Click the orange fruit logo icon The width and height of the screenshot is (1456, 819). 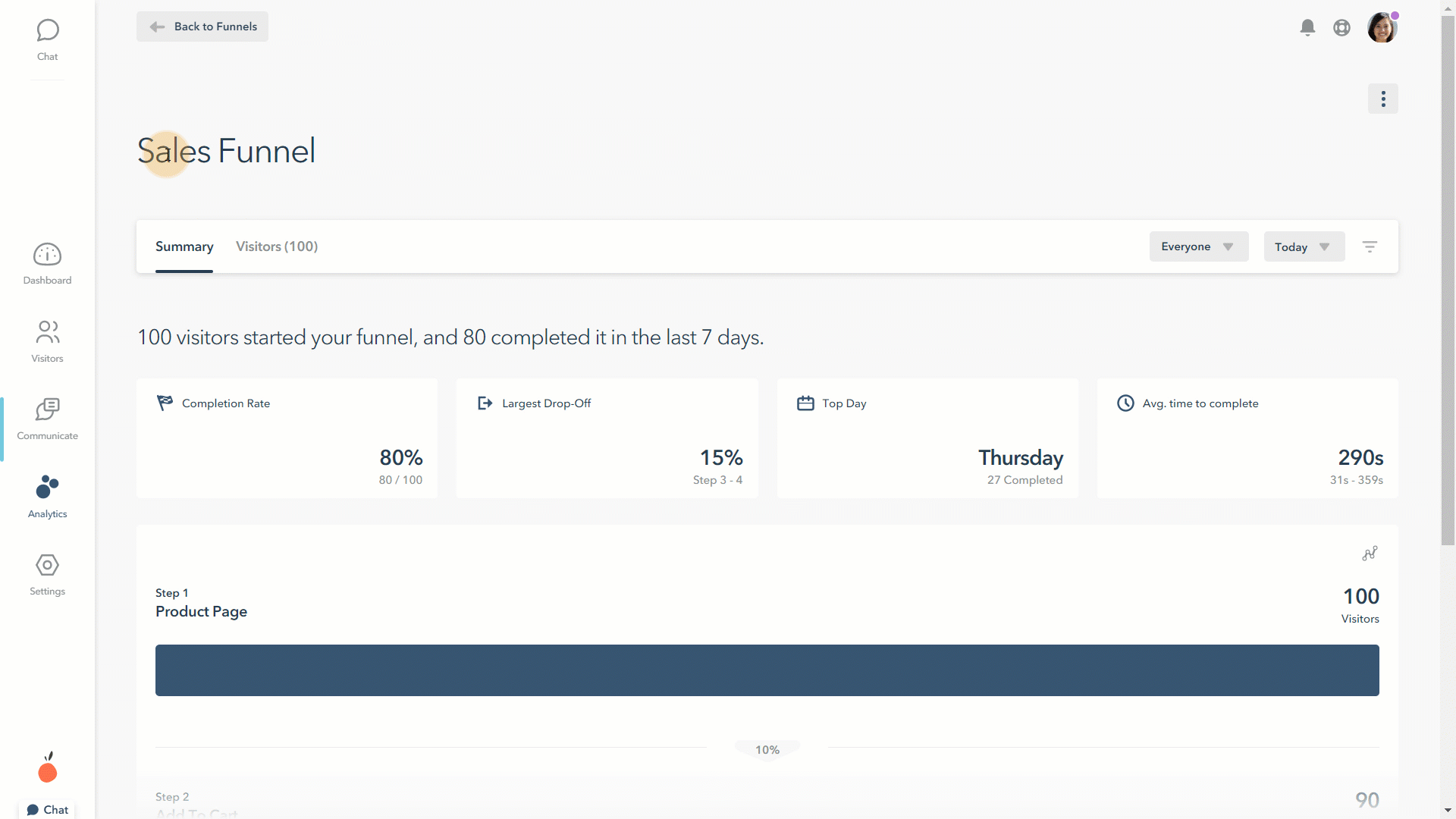click(x=48, y=767)
